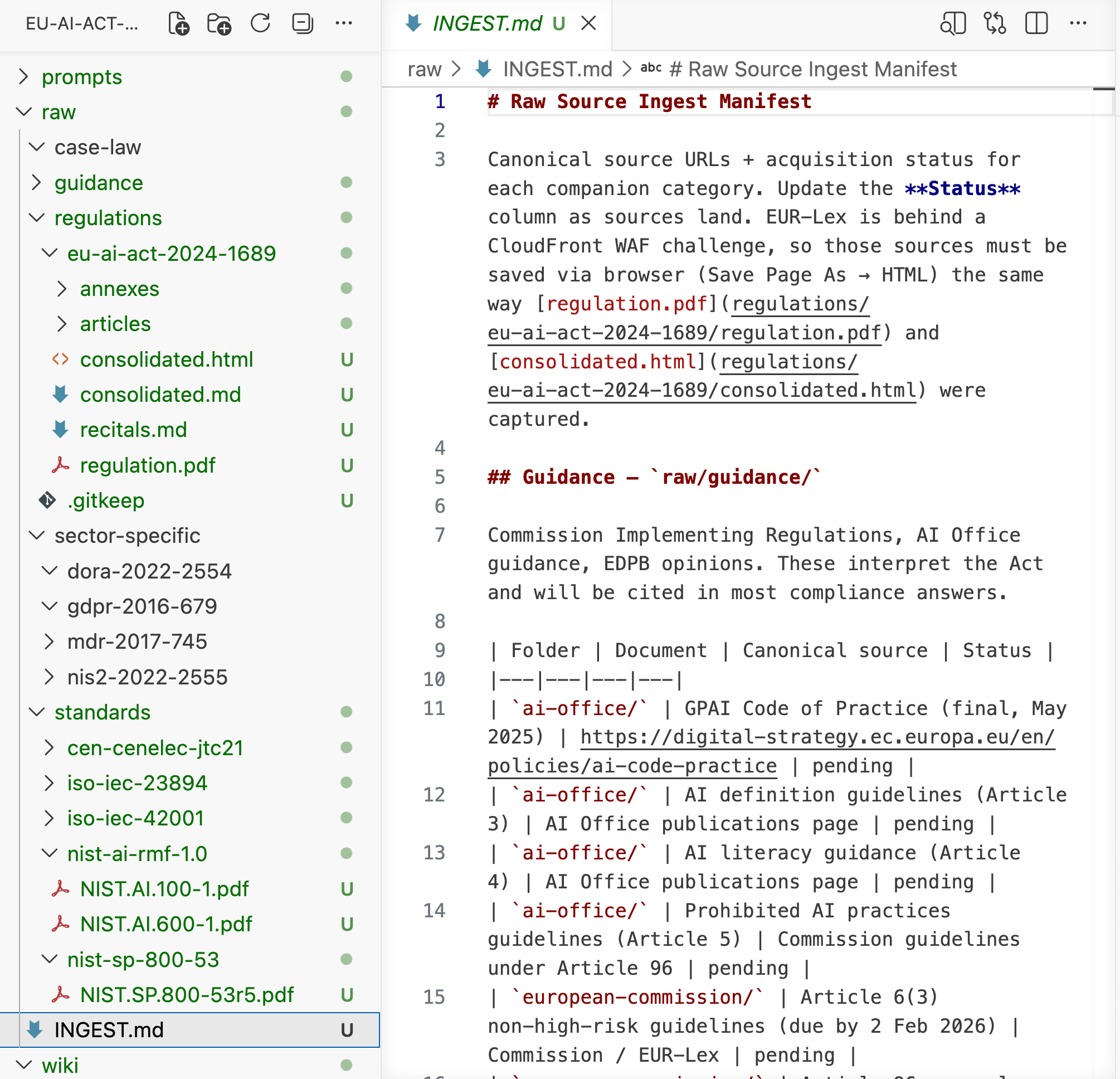The image size is (1120, 1079).
Task: Open explorer more actions menu
Action: click(x=343, y=23)
